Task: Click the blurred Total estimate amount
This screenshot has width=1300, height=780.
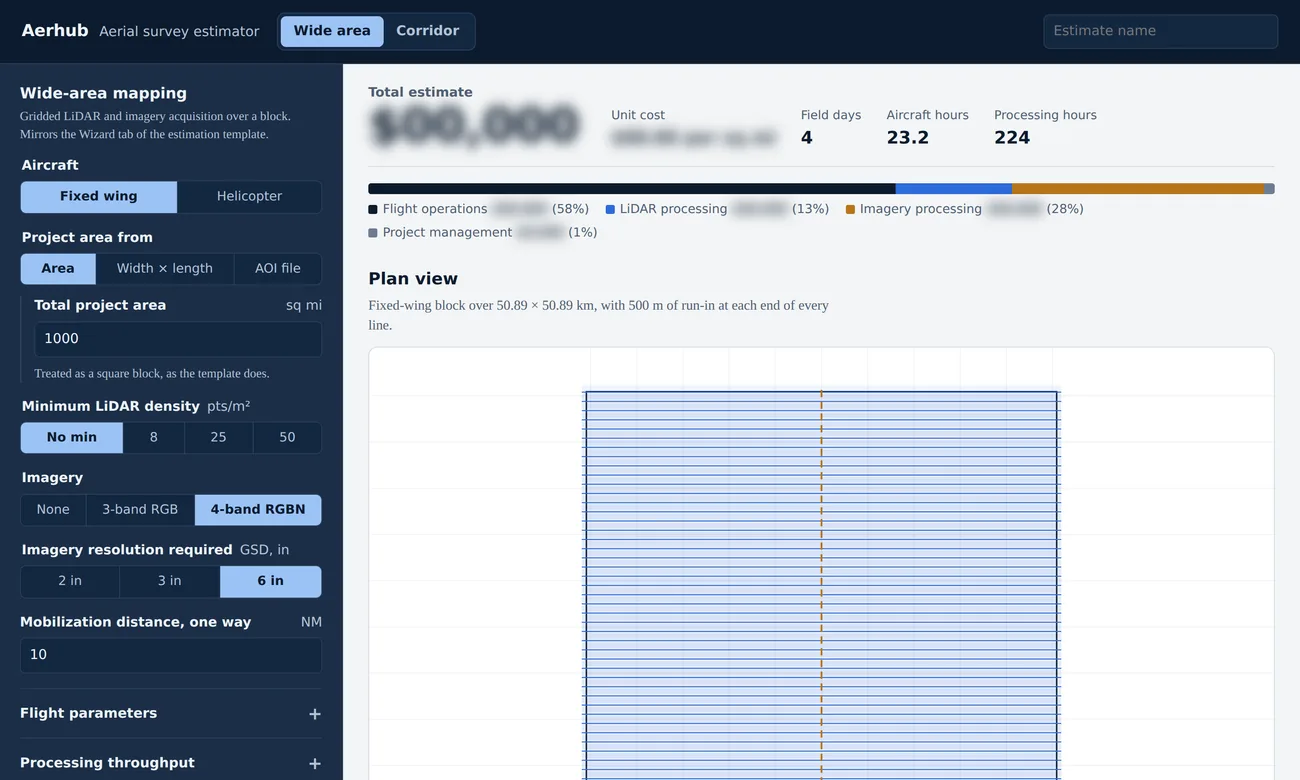Action: (x=475, y=127)
